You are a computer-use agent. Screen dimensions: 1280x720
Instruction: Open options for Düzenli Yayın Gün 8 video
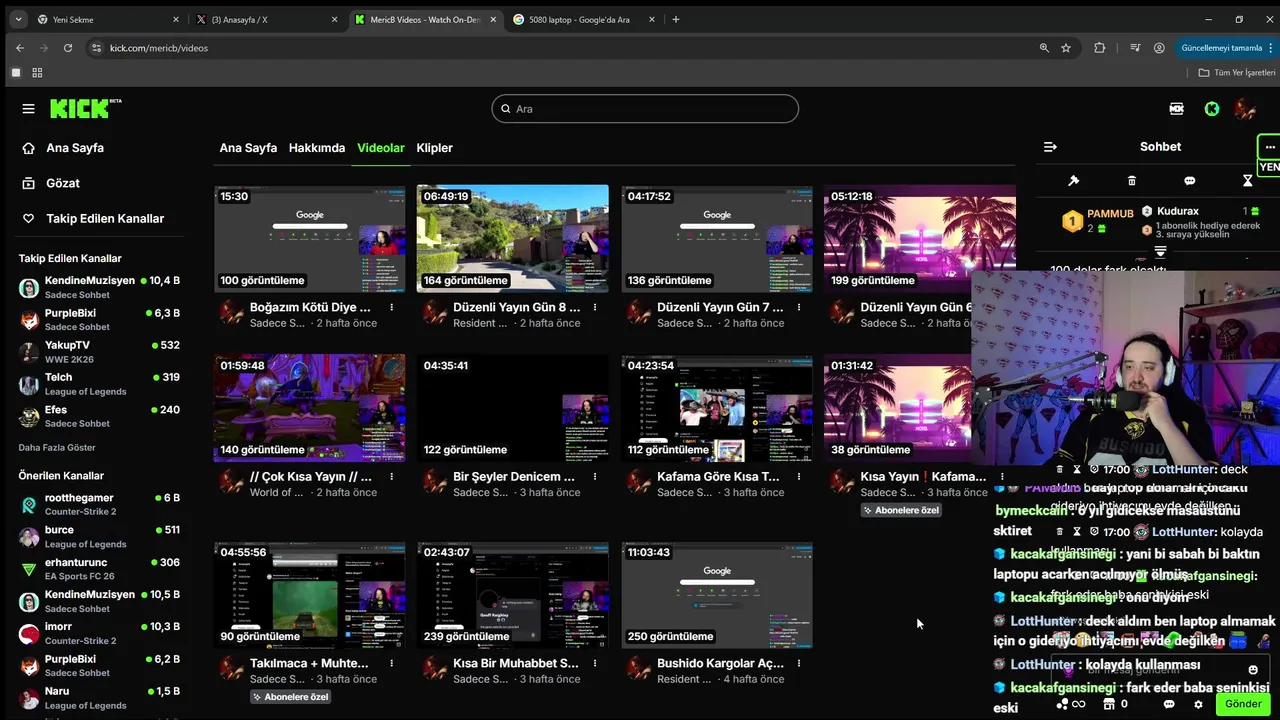[x=595, y=308]
